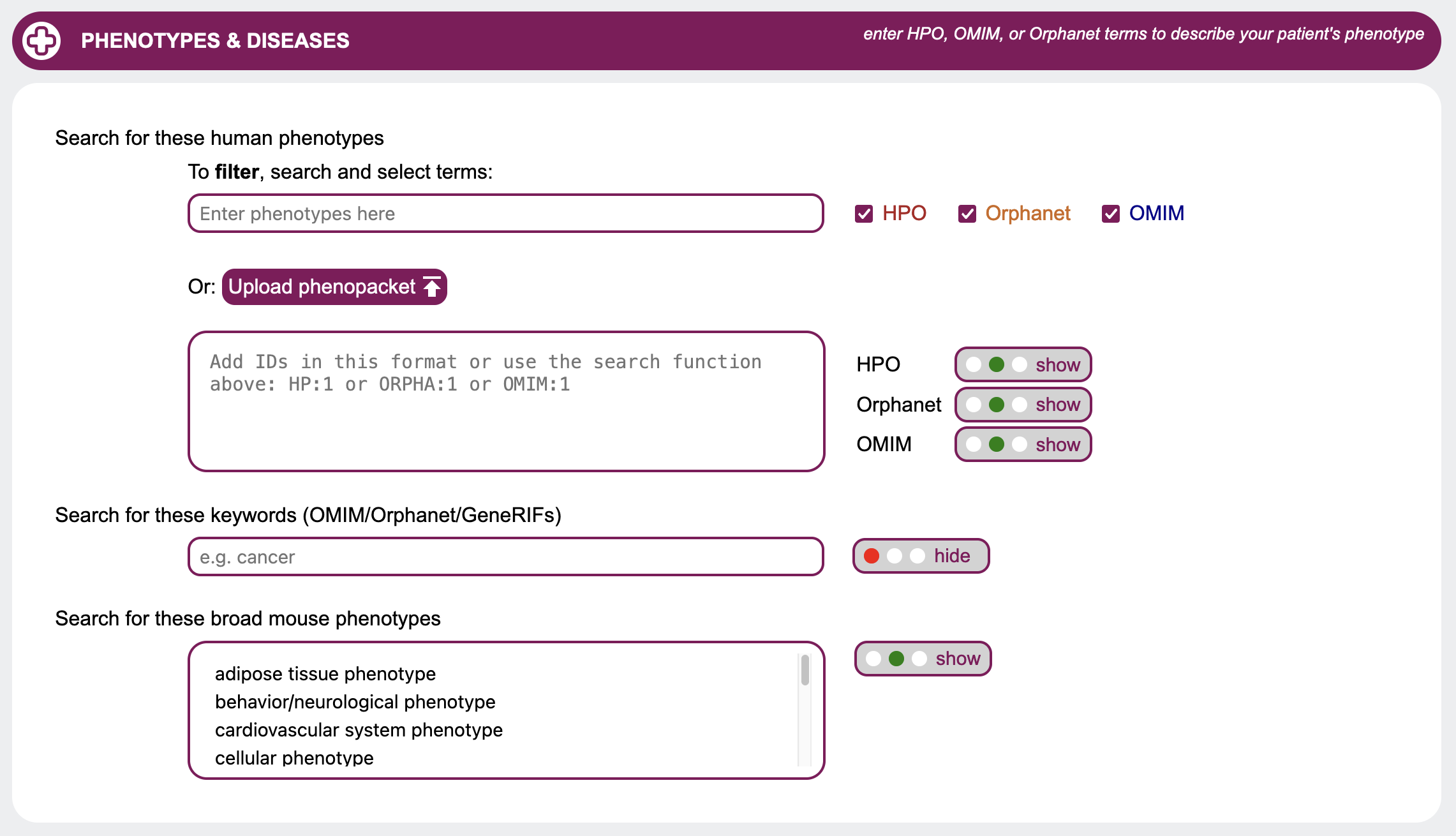This screenshot has width=1456, height=836.
Task: Click the PHENOTYPES & DISEASES header title
Action: coord(215,41)
